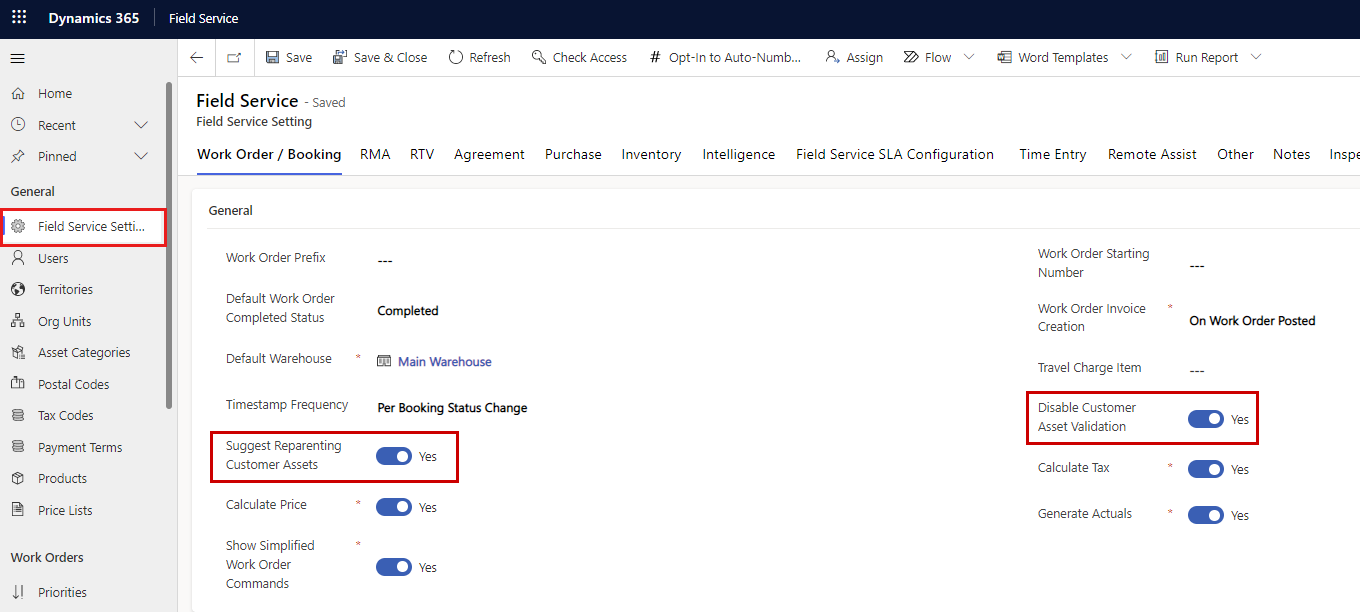Click the Run Report button

1196,57
